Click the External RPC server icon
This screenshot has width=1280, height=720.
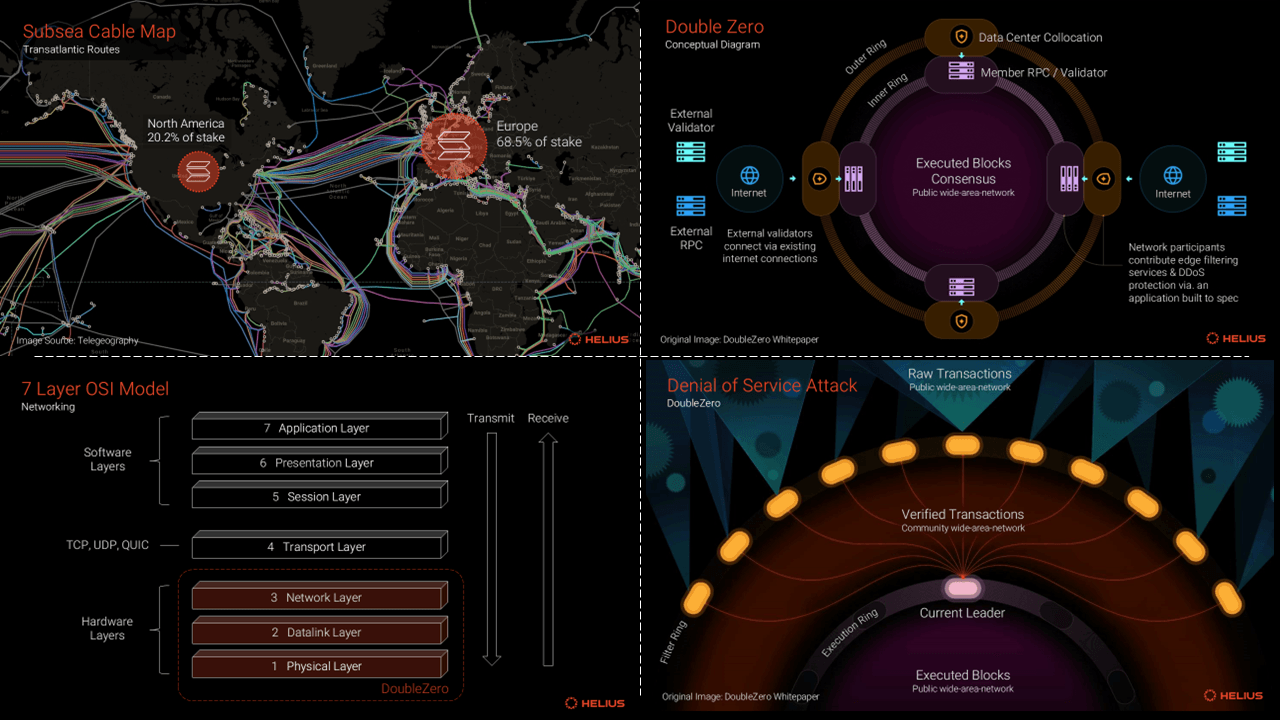click(691, 205)
